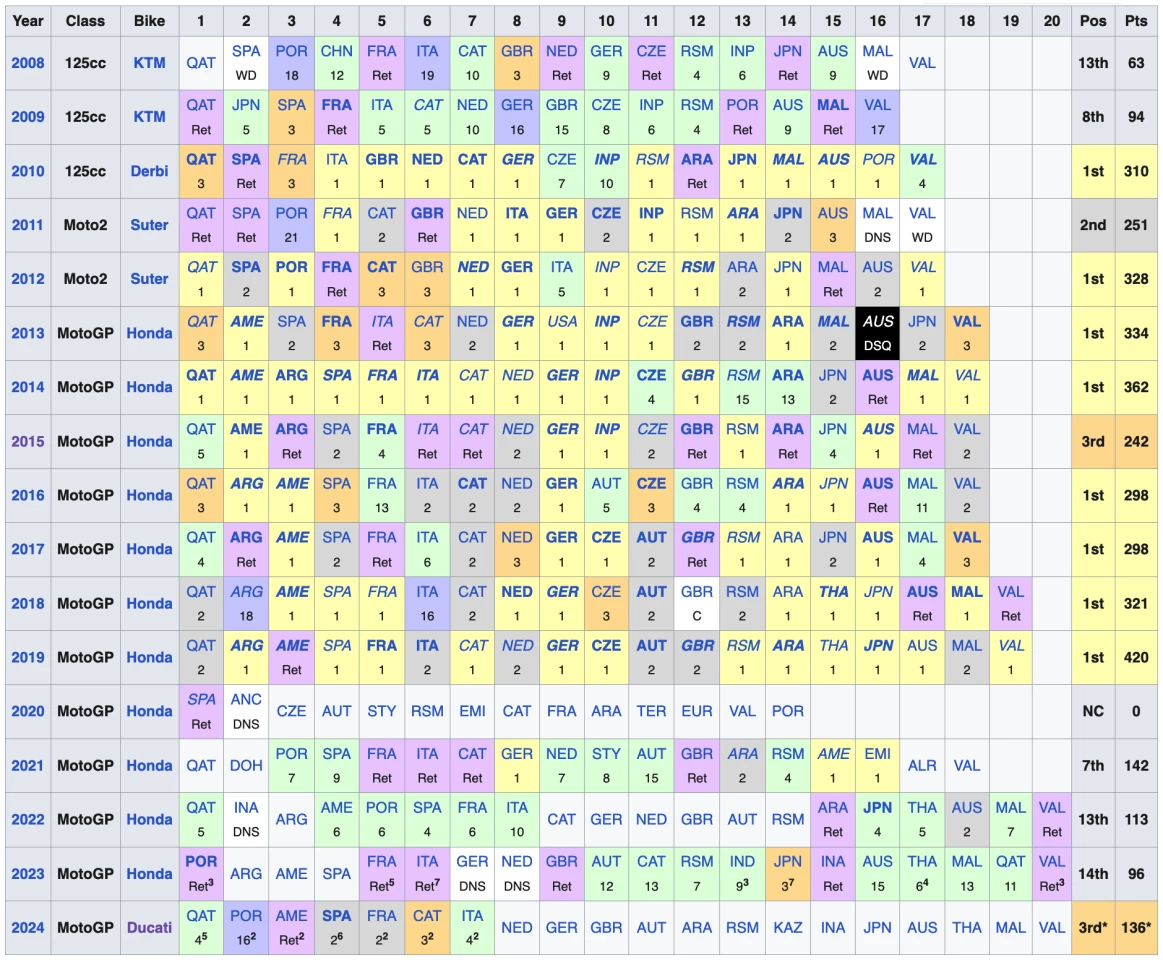Click the Ducati bike link
The image size is (1163, 960).
[x=149, y=927]
